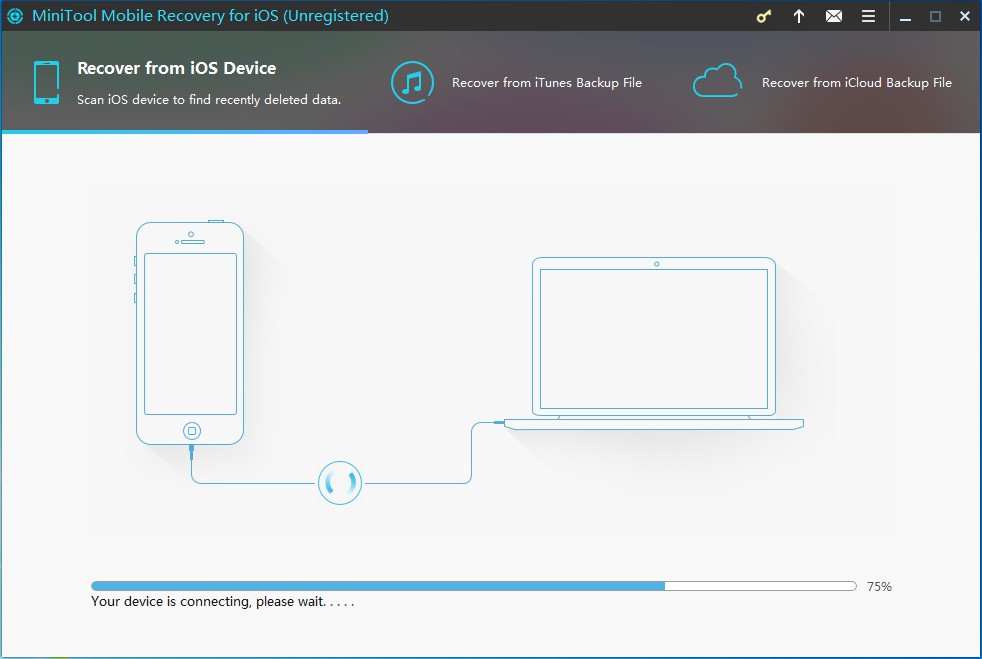Select the iCloud cloud icon

717,82
